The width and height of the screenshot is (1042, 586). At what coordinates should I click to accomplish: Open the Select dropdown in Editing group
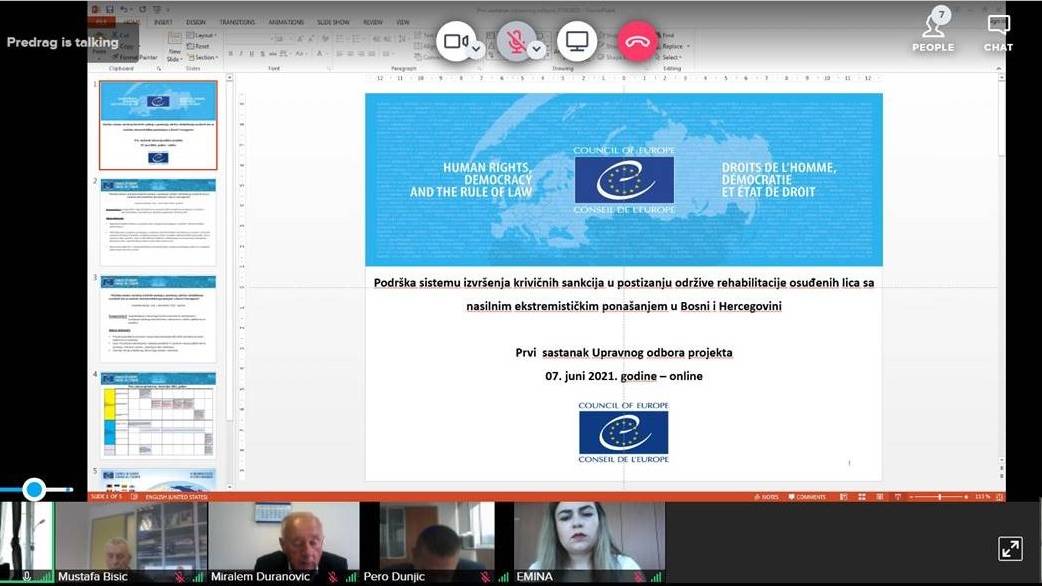[671, 58]
